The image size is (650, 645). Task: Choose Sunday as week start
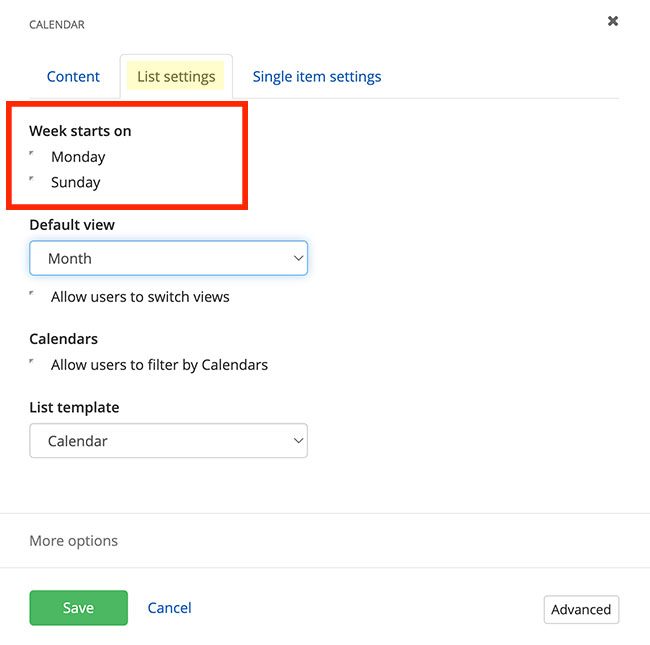click(33, 182)
